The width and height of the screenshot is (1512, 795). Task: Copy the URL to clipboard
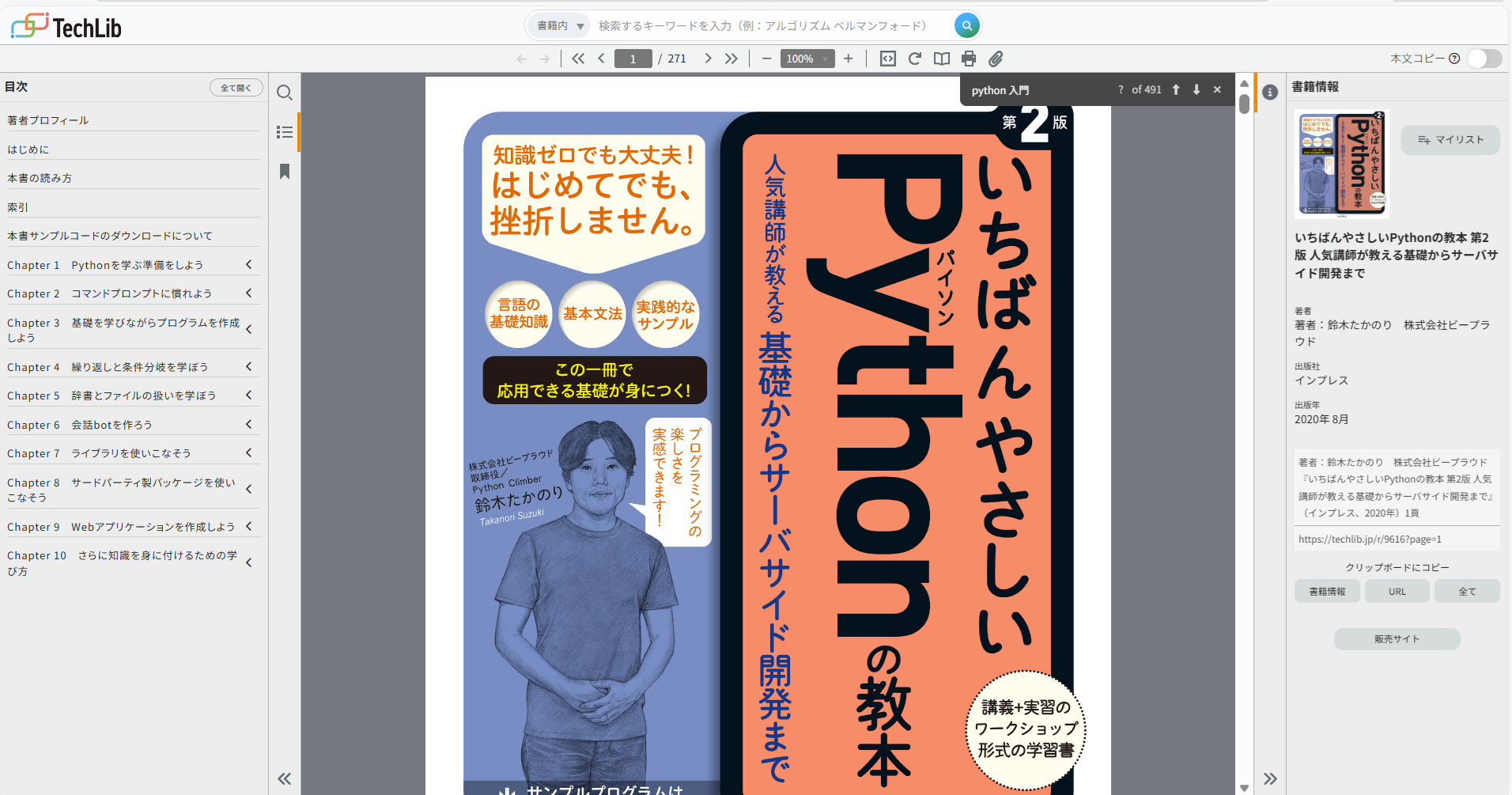point(1397,591)
